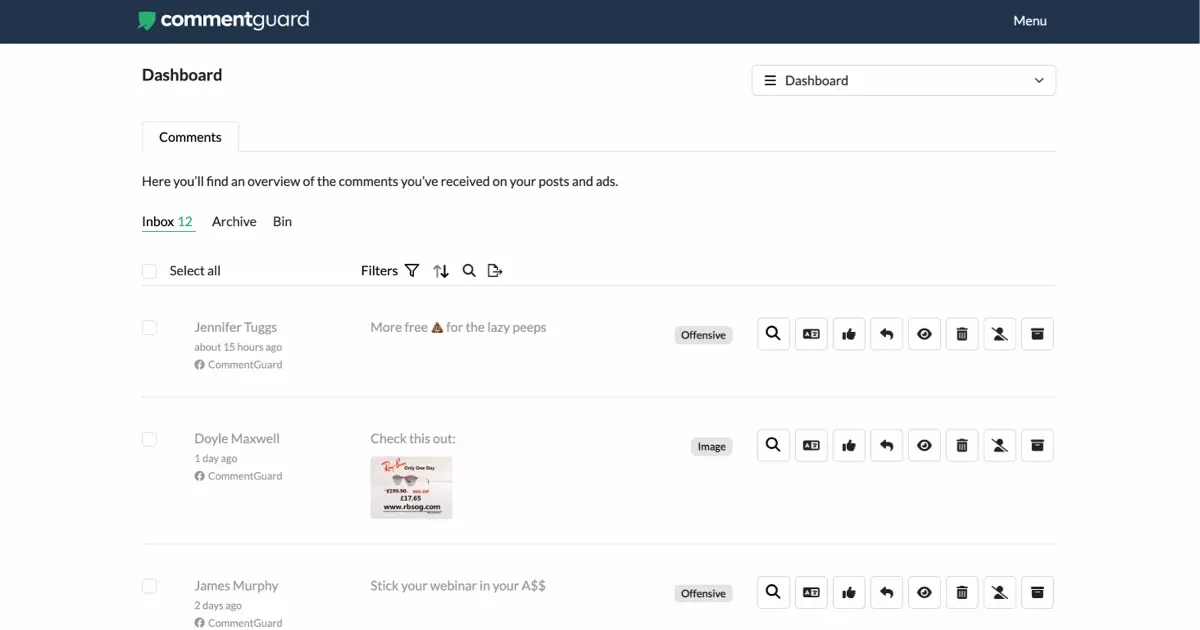
Task: Open the Filters panel
Action: point(389,270)
